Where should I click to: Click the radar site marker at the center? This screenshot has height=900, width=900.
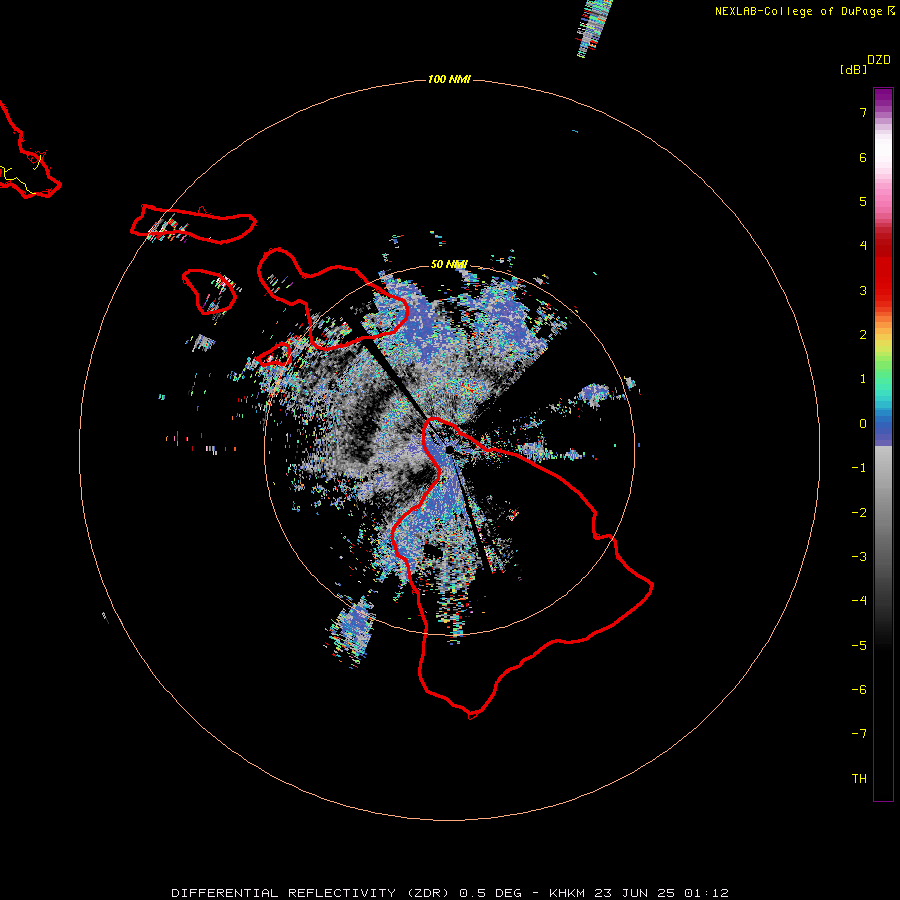point(449,449)
